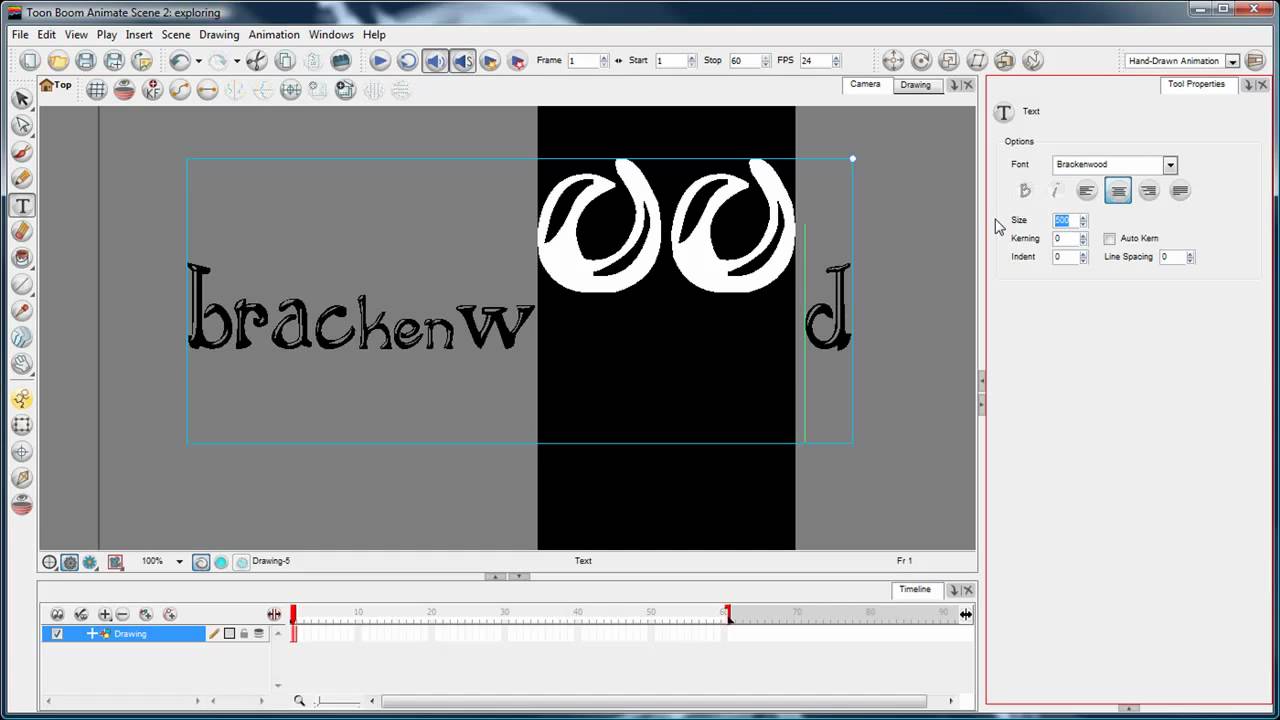Select the arrow Select tool
Viewport: 1280px width, 720px height.
[x=22, y=99]
